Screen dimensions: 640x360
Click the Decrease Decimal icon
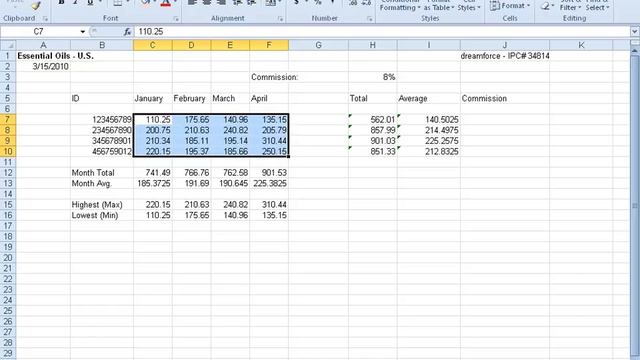pos(366,3)
